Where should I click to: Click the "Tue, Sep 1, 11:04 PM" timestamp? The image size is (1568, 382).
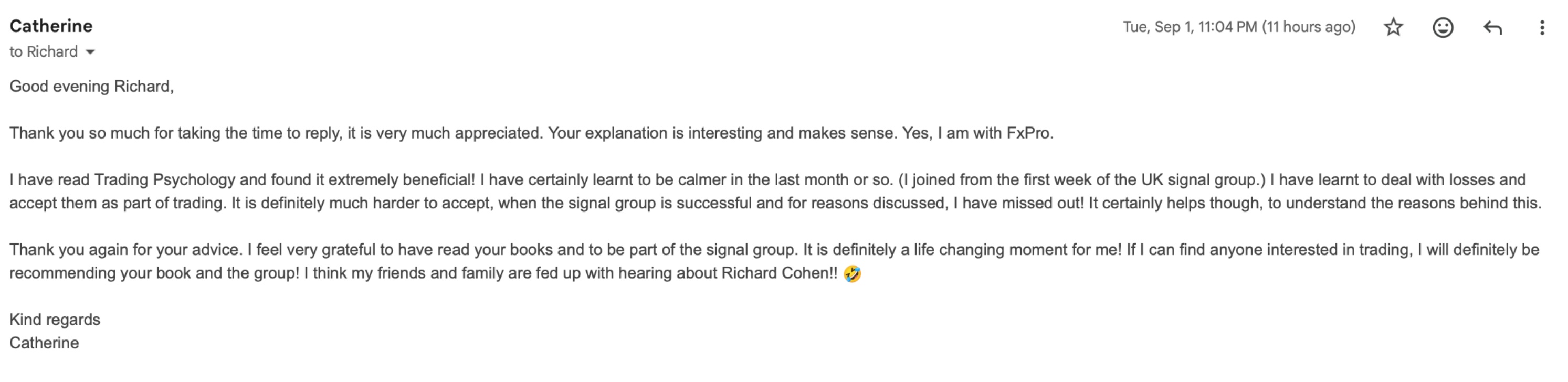pyautogui.click(x=1190, y=27)
